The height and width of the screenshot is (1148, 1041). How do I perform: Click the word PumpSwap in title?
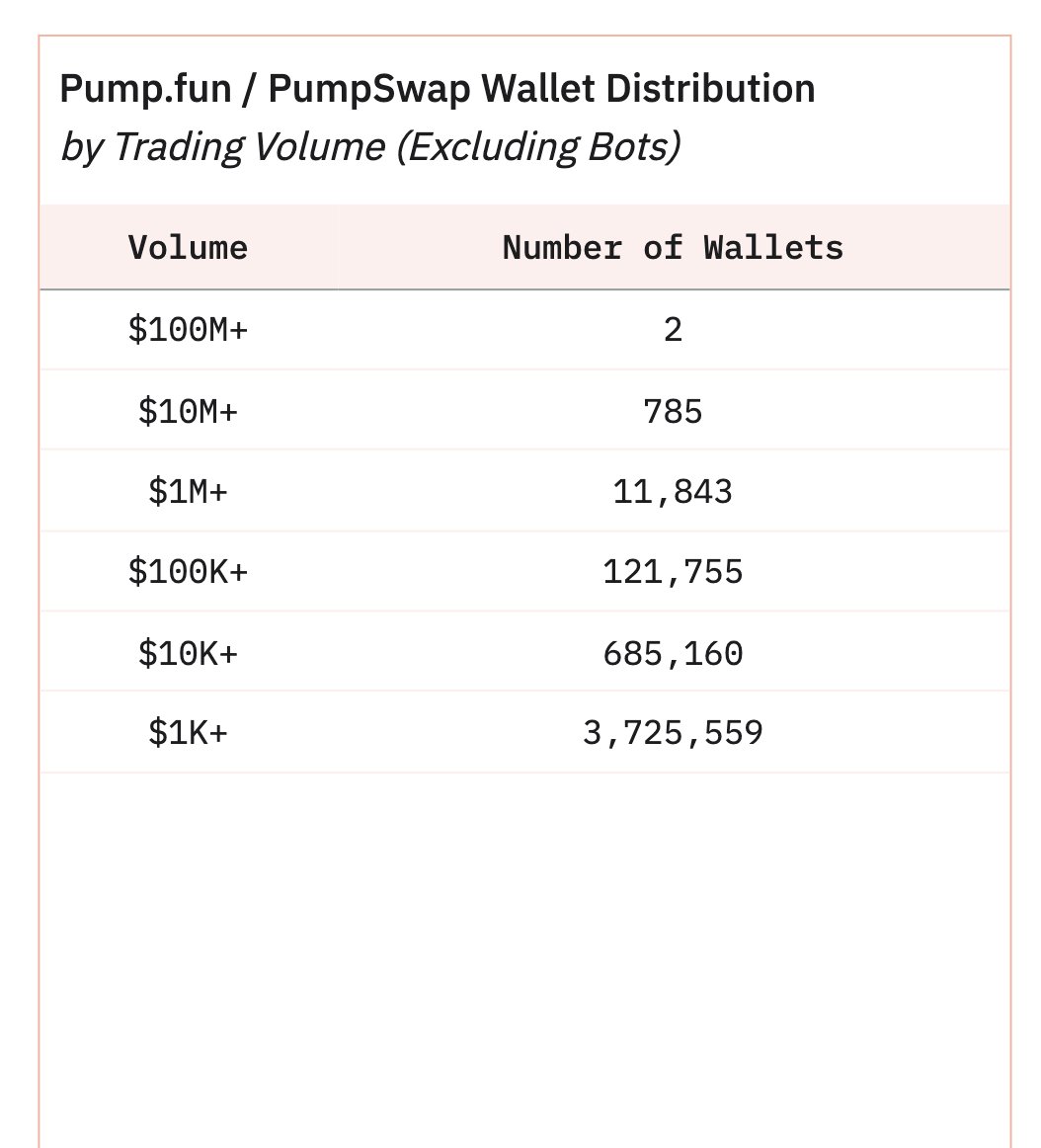[x=369, y=90]
